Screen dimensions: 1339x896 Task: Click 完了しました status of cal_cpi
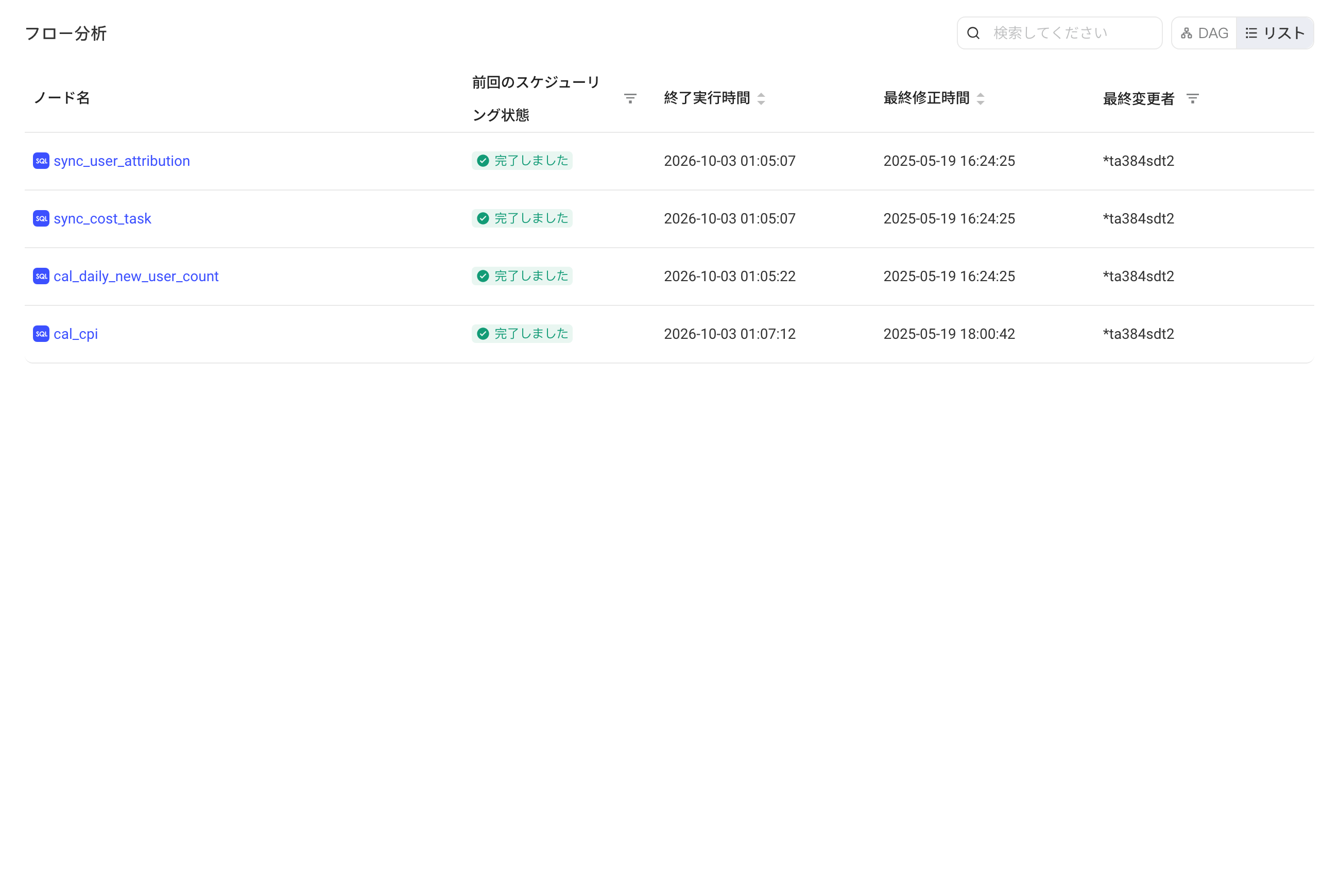pos(522,334)
